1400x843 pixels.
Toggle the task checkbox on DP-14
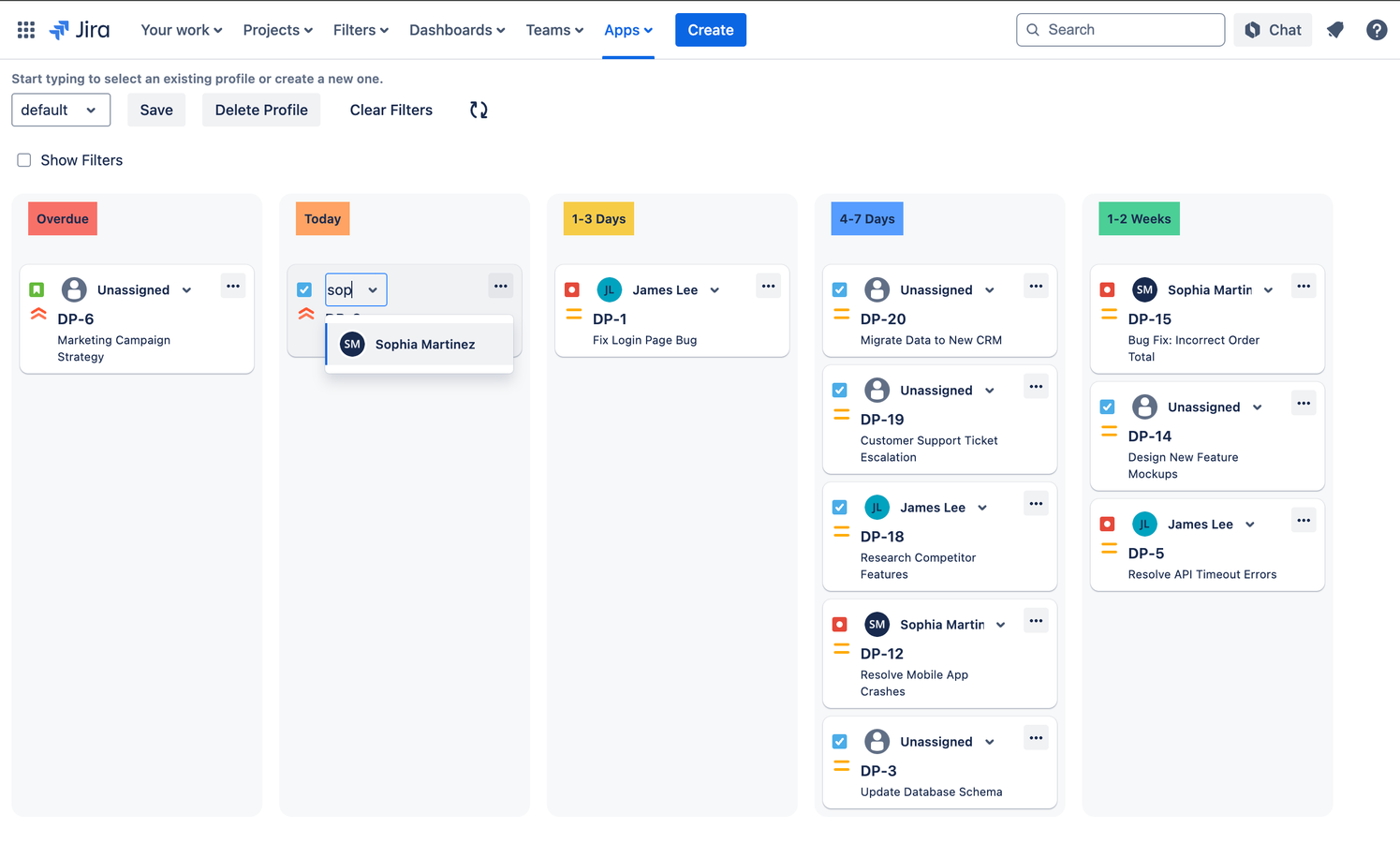[x=1108, y=407]
